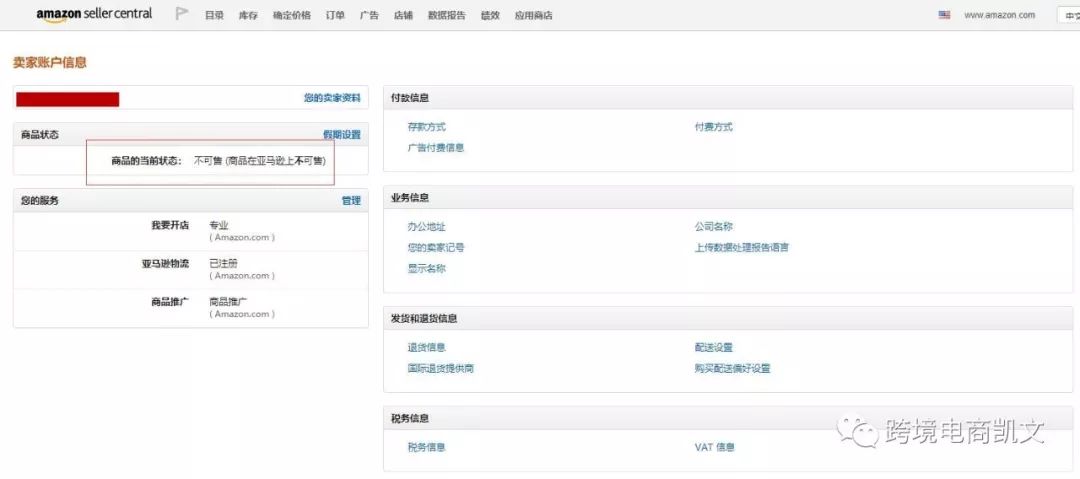This screenshot has height=479, width=1080.
Task: Open the 数据报告 menu
Action: click(446, 15)
